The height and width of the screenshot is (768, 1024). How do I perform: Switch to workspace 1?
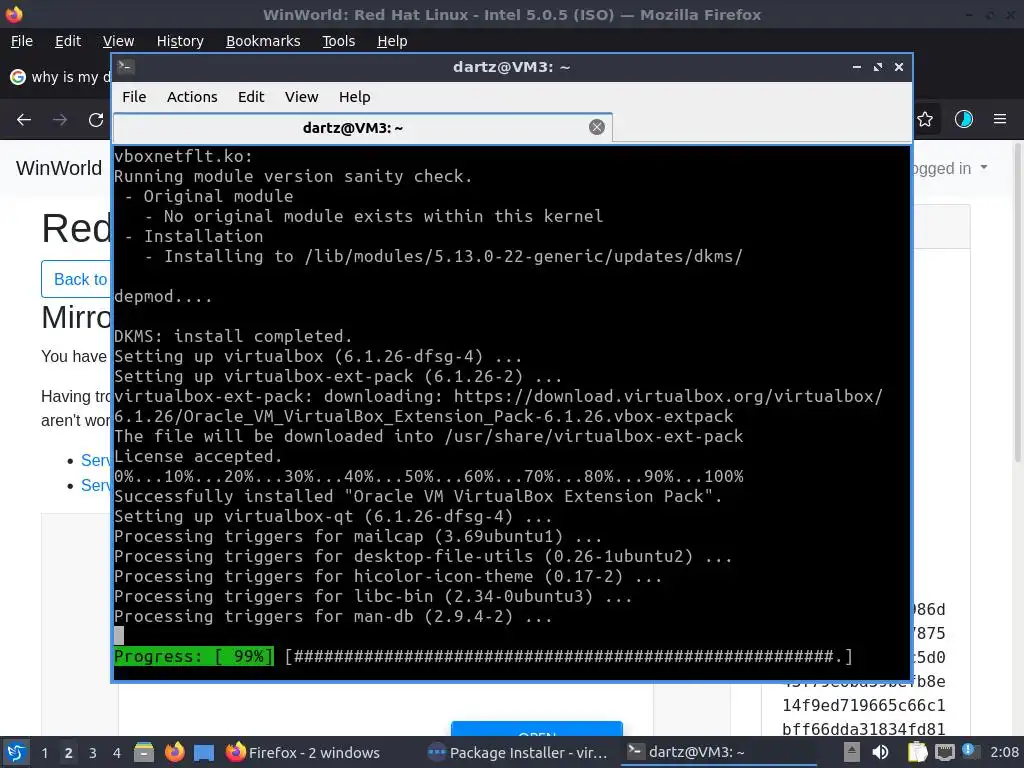pyautogui.click(x=44, y=753)
